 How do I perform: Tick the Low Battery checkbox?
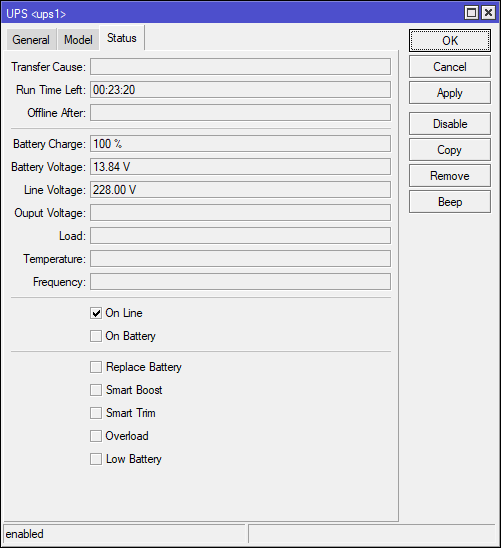(x=96, y=459)
